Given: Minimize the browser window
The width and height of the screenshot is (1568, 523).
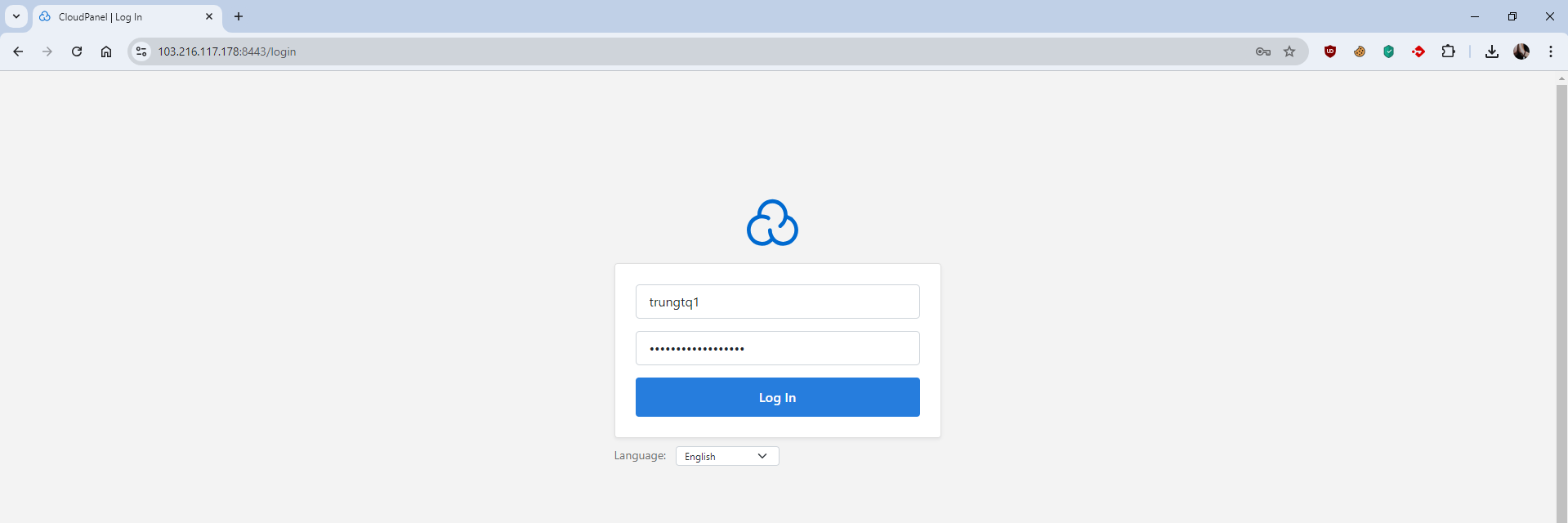Looking at the screenshot, I should (1475, 16).
